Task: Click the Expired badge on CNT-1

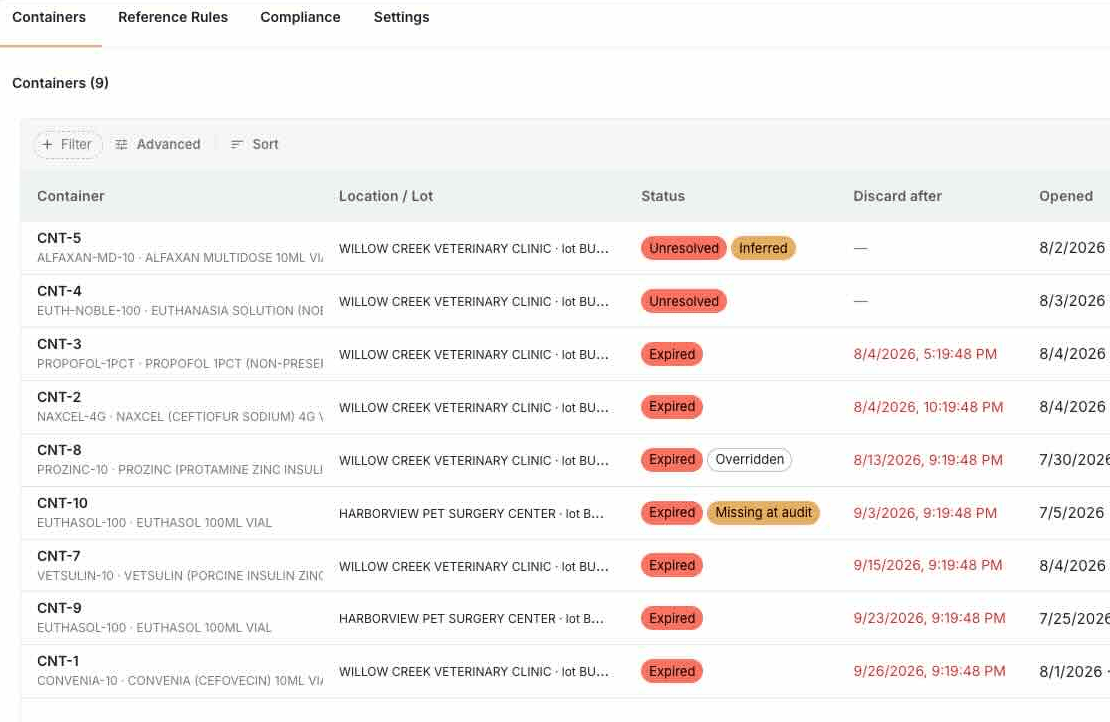Action: coord(672,672)
